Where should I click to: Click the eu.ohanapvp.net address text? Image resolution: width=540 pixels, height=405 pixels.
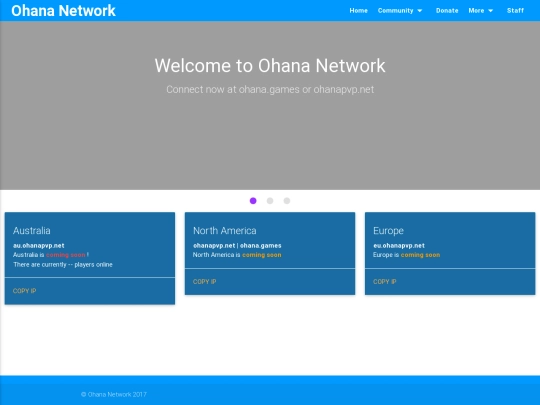[399, 246]
